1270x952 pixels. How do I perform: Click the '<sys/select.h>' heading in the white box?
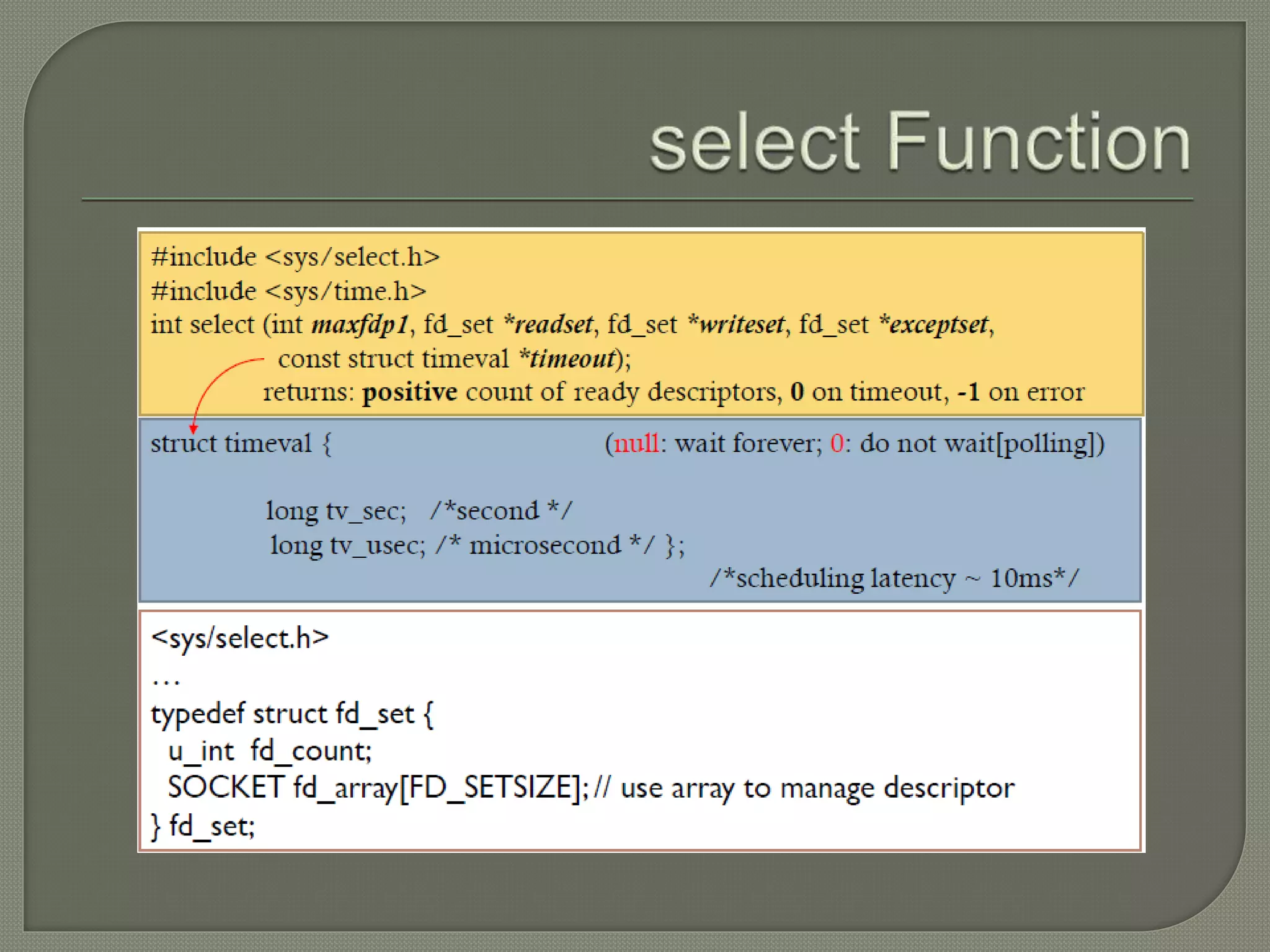239,638
